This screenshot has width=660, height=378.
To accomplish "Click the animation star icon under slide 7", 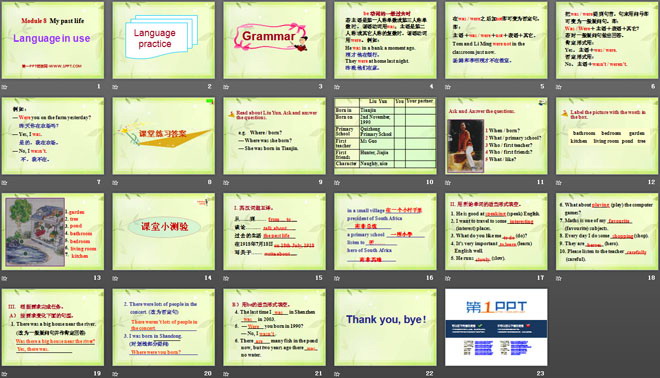I will coord(5,182).
